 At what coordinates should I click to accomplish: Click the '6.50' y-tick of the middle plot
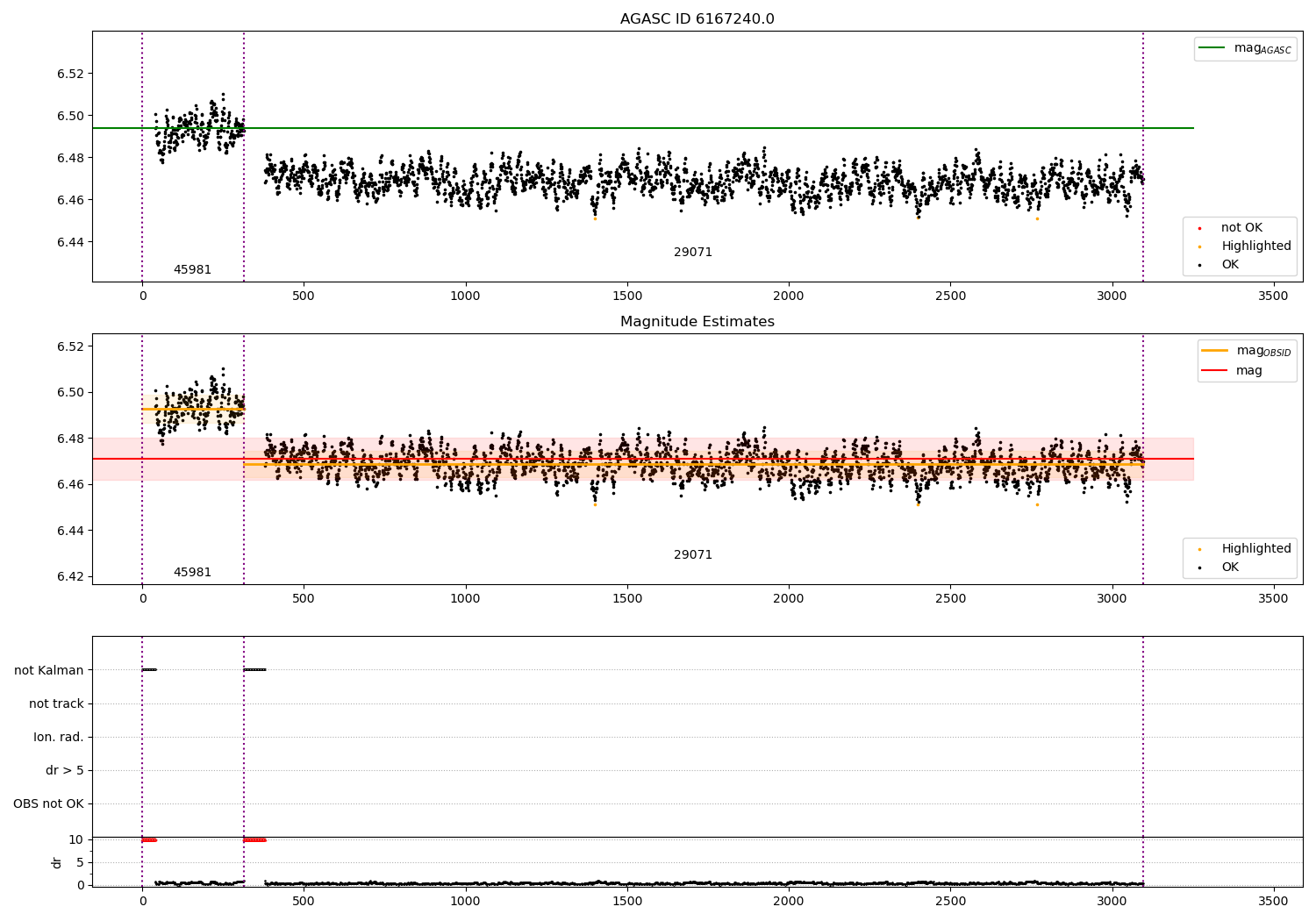point(70,392)
